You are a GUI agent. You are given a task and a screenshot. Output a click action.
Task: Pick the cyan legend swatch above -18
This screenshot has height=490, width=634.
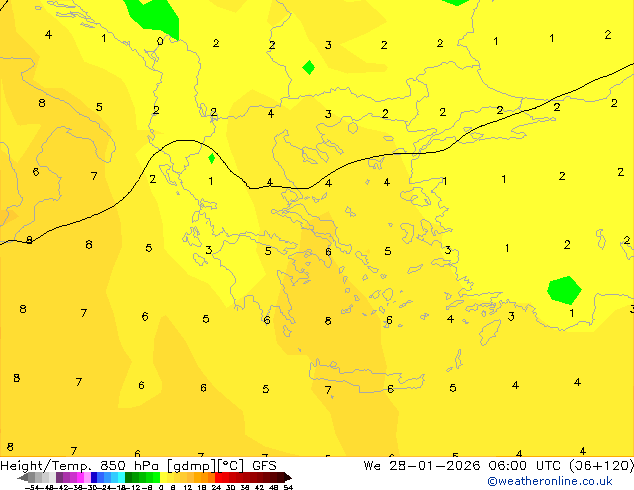coord(121,477)
